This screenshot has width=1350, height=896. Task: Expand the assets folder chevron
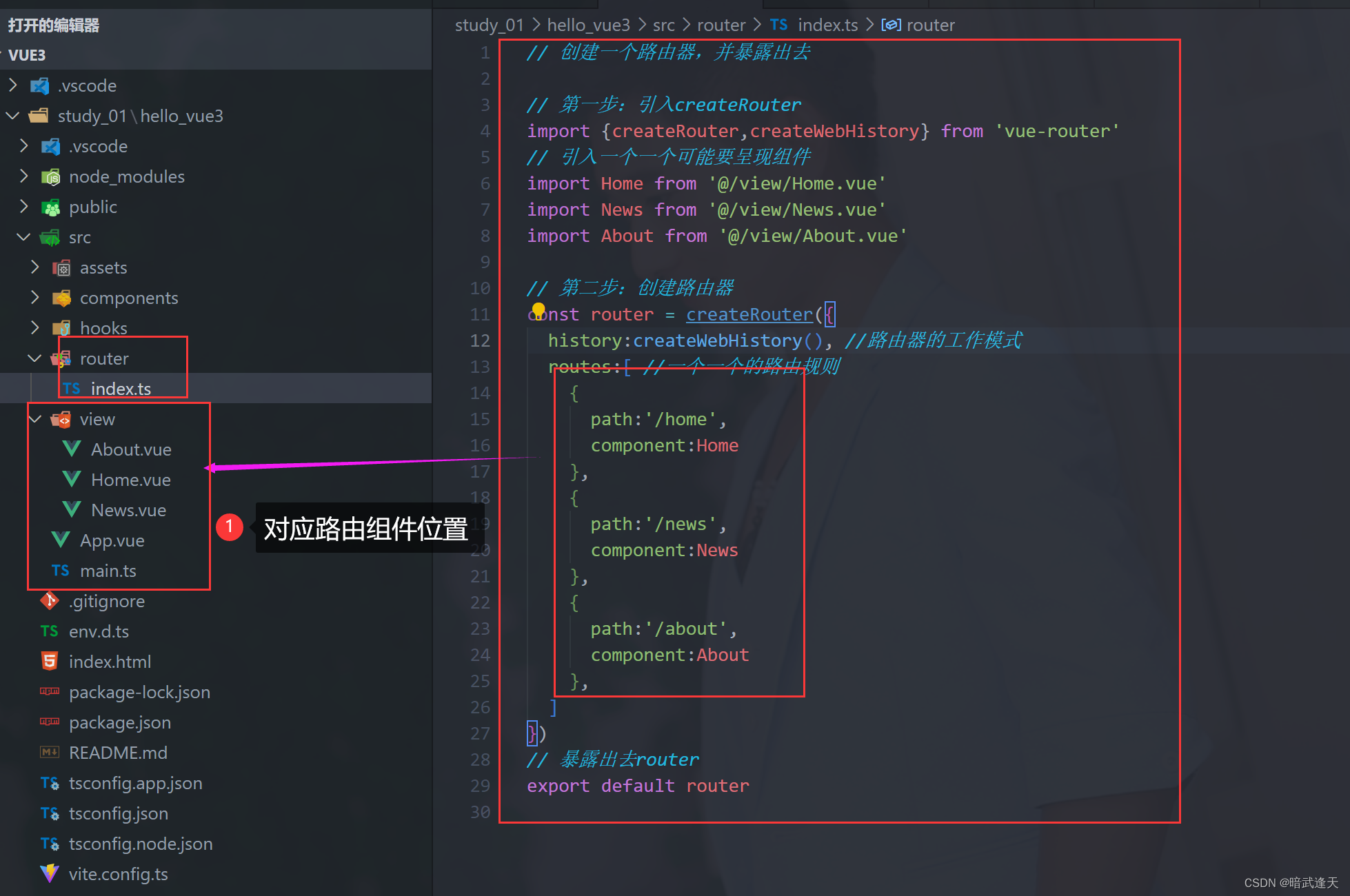(35, 267)
